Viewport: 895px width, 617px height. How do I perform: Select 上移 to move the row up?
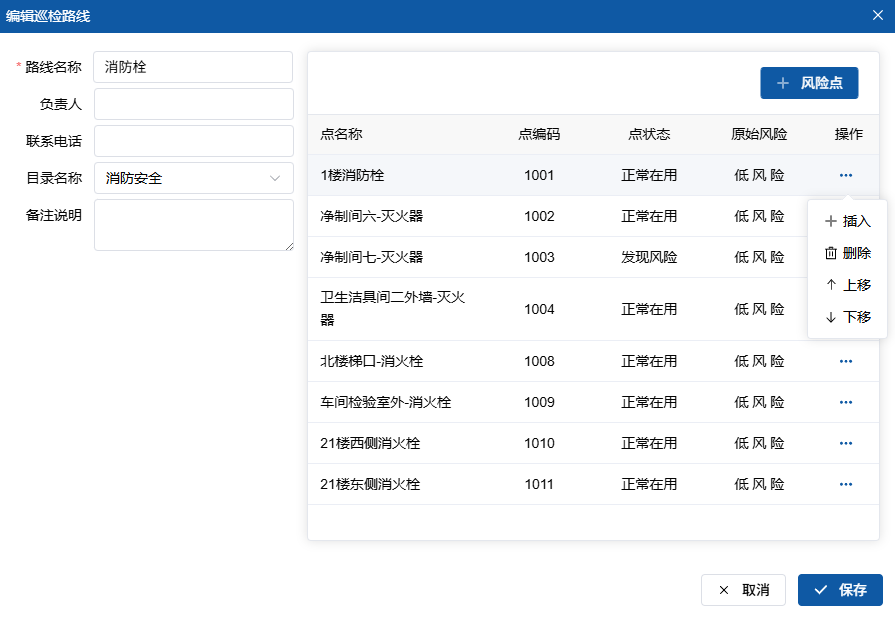click(847, 285)
